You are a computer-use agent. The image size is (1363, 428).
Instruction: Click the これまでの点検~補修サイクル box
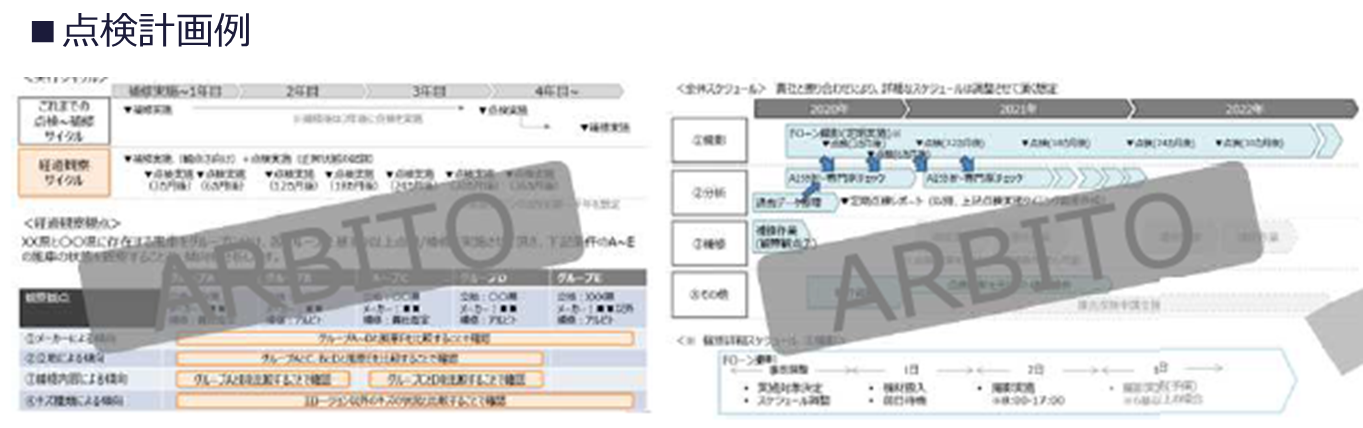coord(65,120)
